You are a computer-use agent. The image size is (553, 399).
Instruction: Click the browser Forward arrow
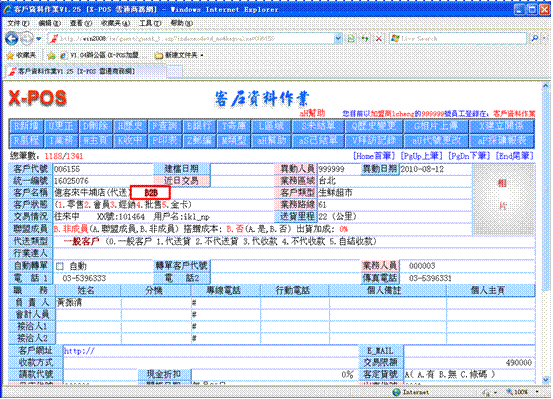point(27,38)
